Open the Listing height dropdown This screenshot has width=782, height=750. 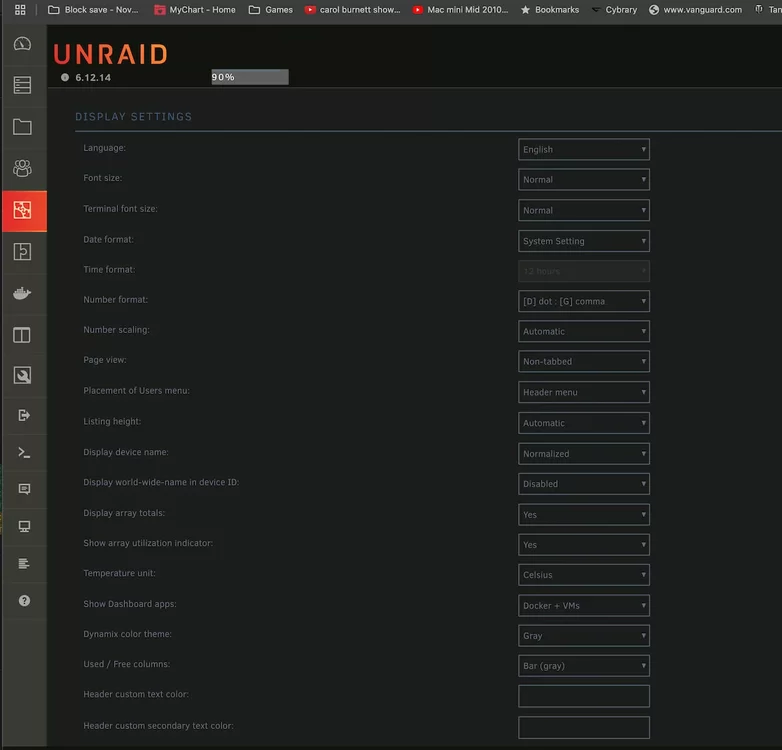(x=584, y=423)
